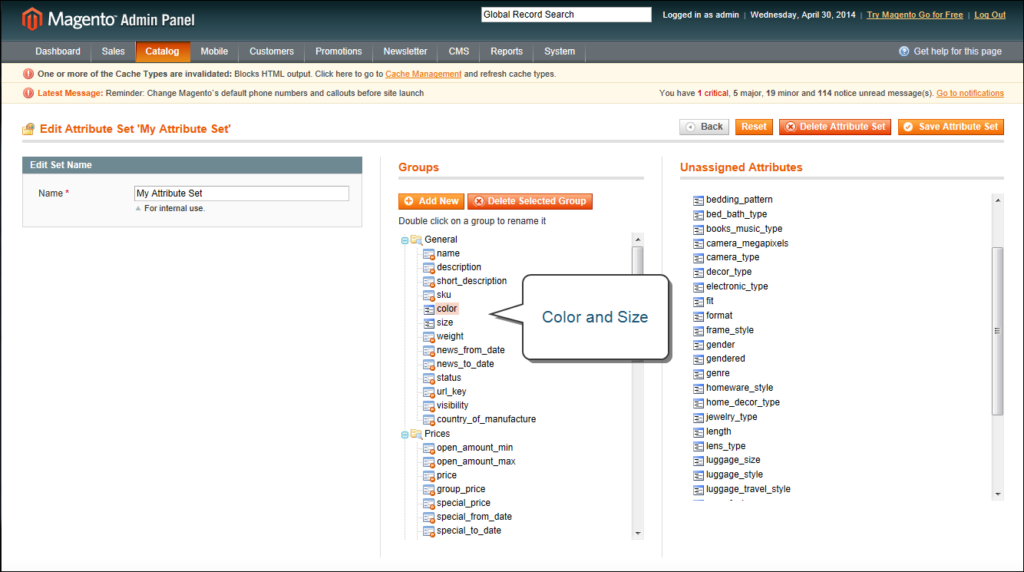Click the icon beside size attribute

coord(428,323)
